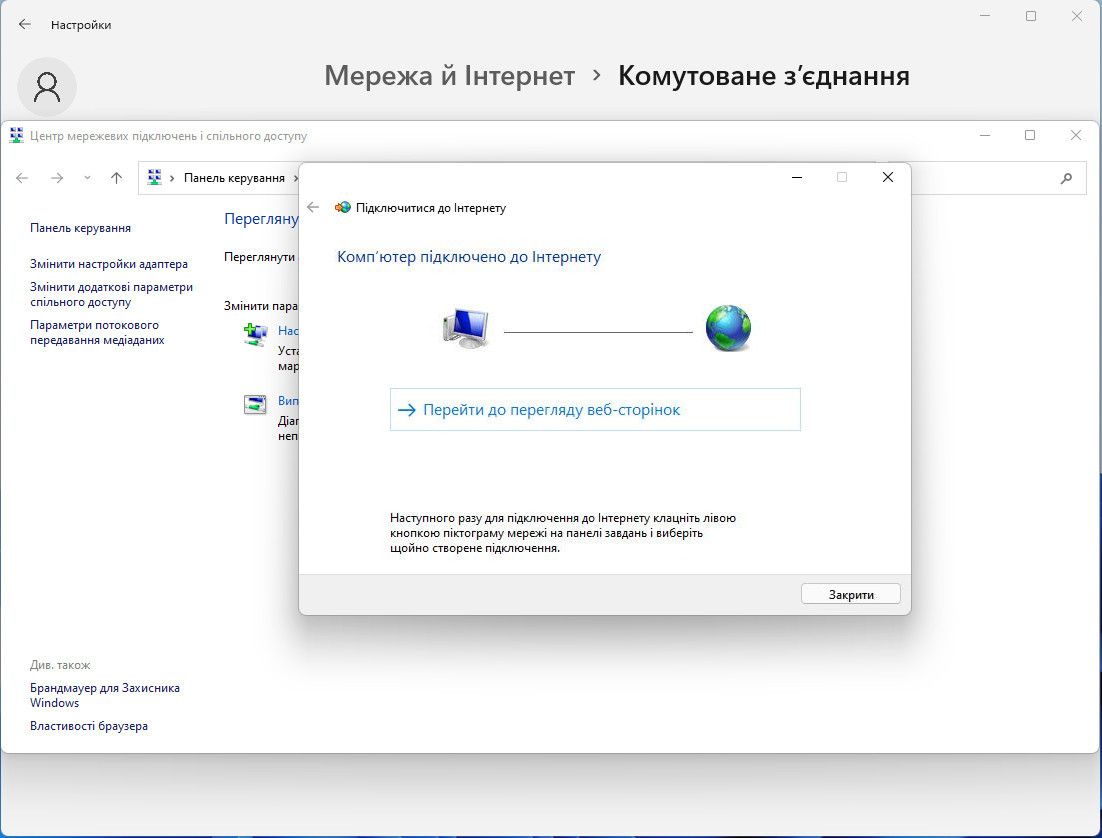The height and width of the screenshot is (838, 1102).
Task: Open recent locations dropdown chevron
Action: (87, 178)
